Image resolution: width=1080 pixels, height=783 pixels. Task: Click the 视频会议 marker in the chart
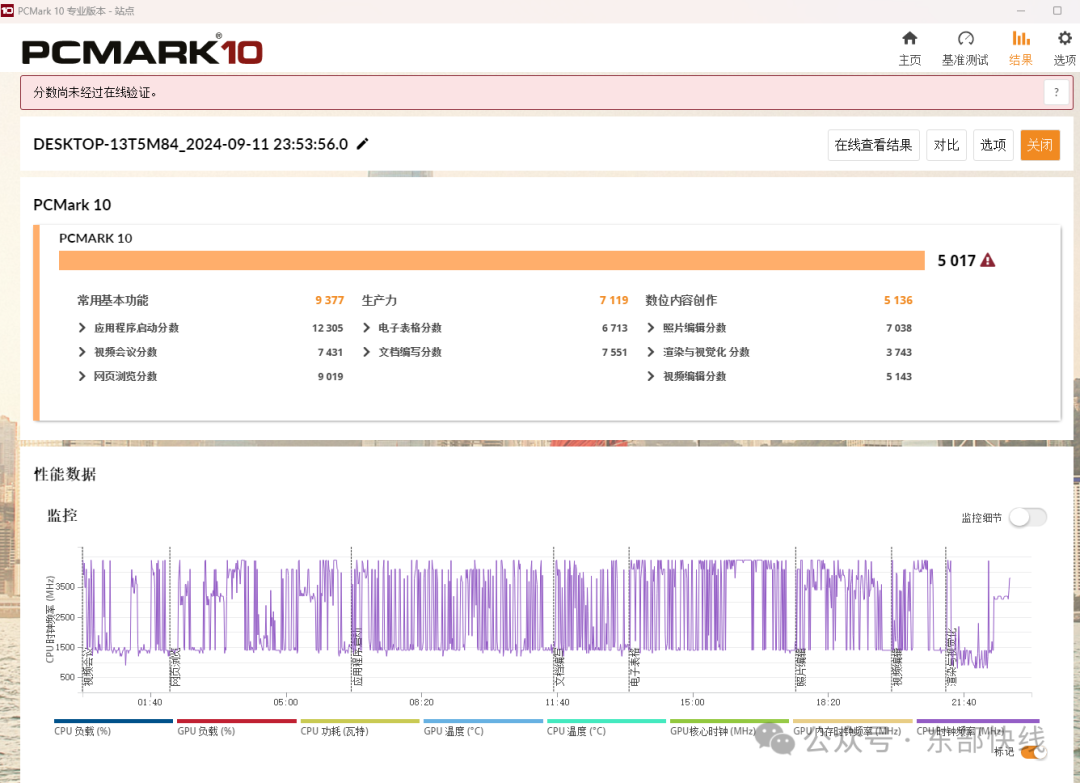point(87,667)
